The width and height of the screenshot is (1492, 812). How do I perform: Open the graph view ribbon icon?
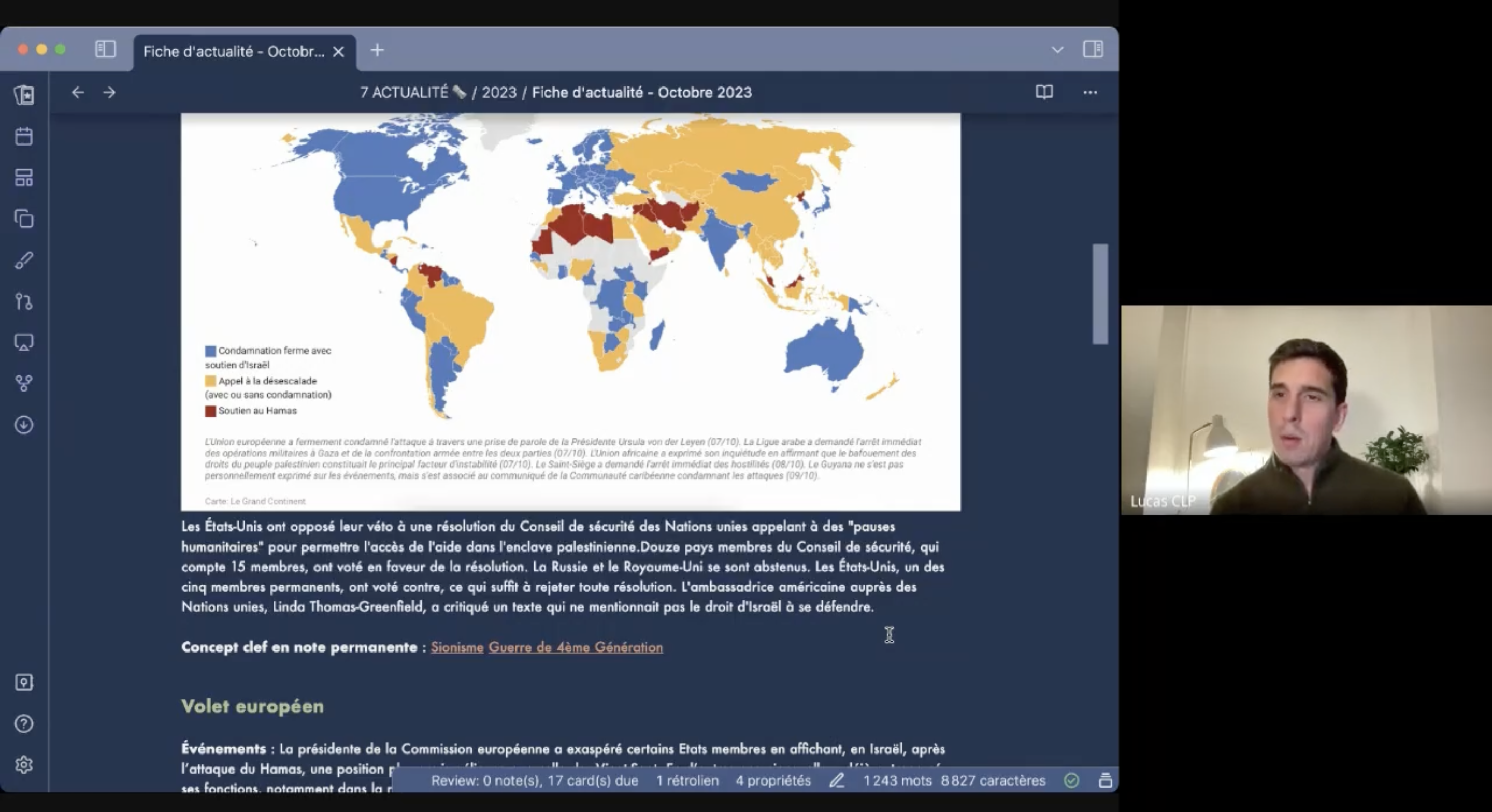tap(24, 383)
